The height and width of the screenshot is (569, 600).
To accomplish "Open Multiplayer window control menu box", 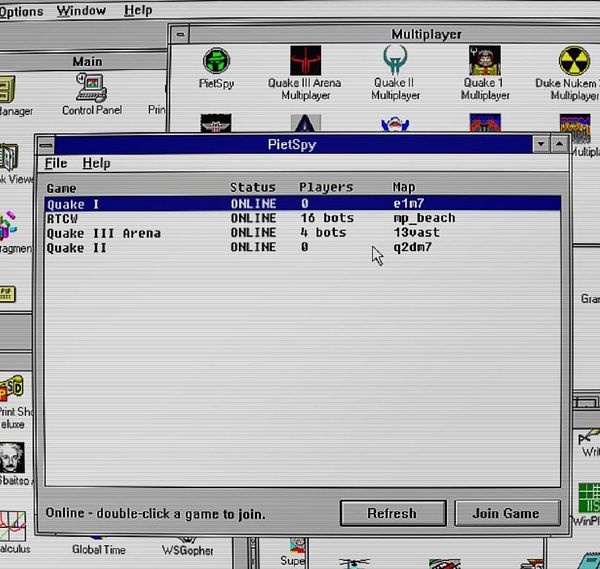I will pyautogui.click(x=180, y=35).
